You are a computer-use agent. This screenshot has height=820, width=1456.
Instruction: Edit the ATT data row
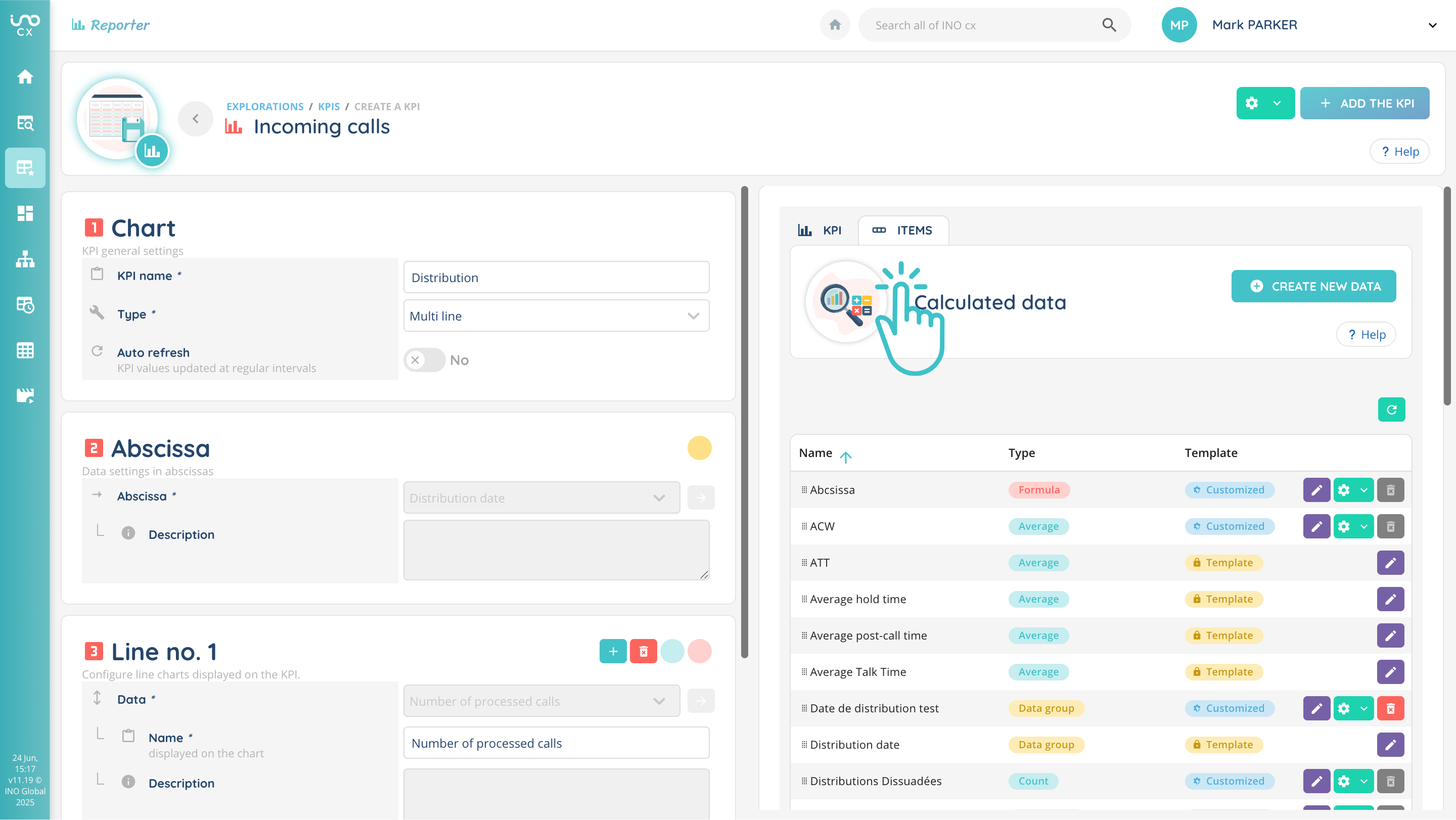[1390, 562]
